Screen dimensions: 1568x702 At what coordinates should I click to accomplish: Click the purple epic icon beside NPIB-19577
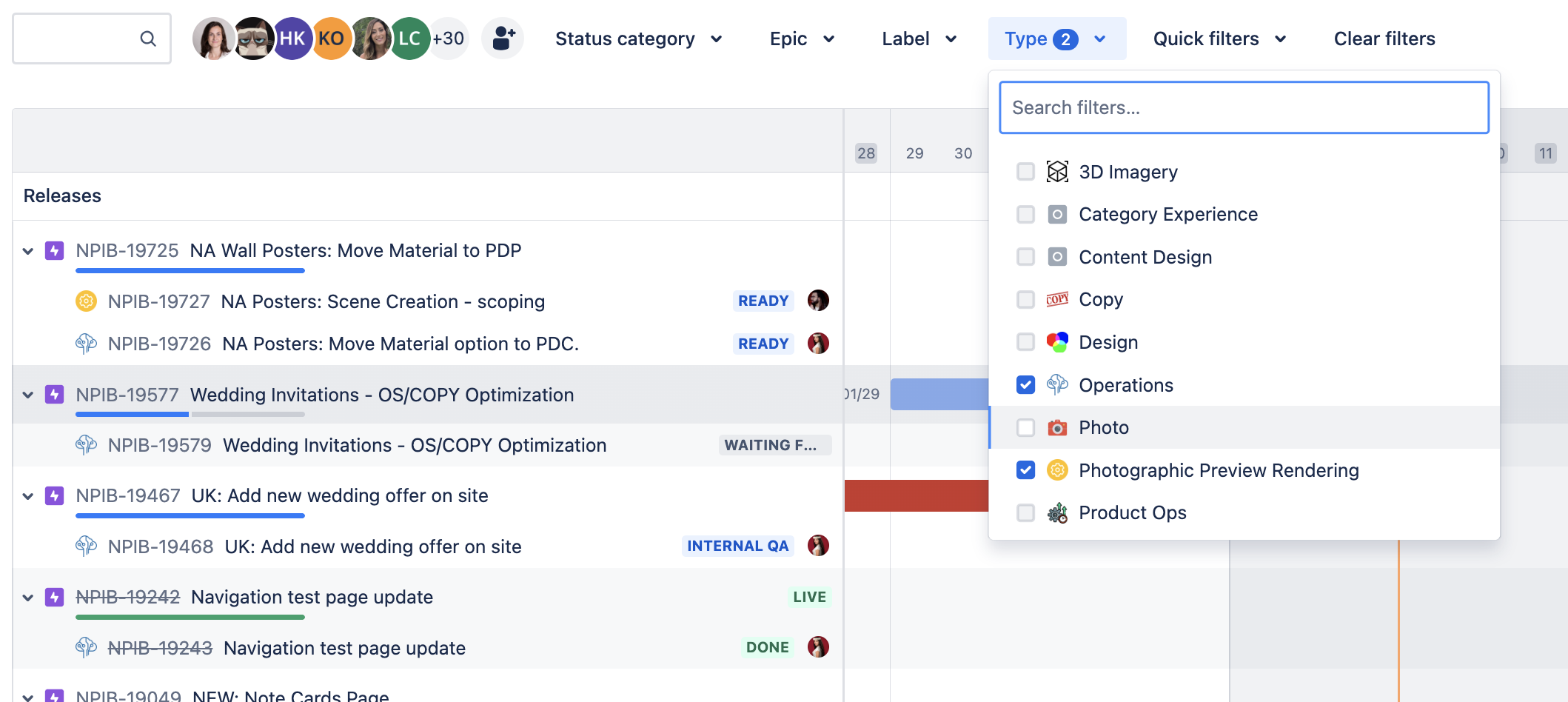[54, 395]
